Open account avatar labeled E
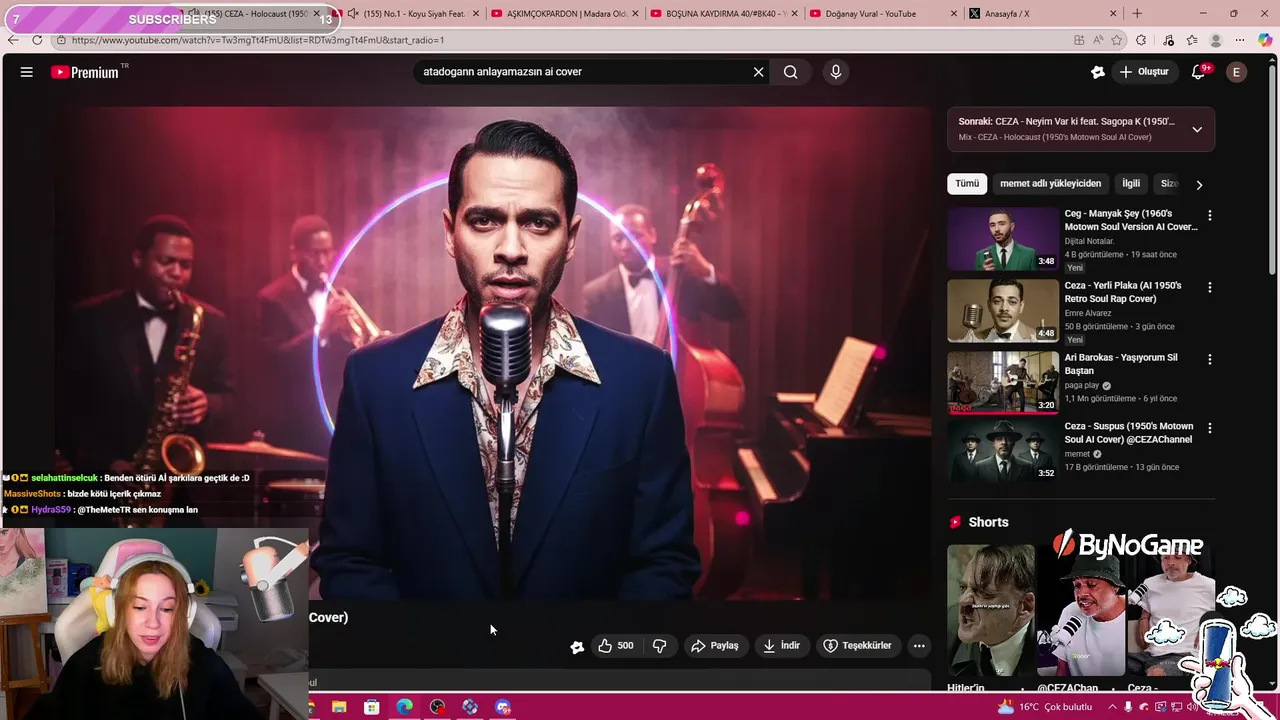The width and height of the screenshot is (1280, 720). pyautogui.click(x=1237, y=72)
